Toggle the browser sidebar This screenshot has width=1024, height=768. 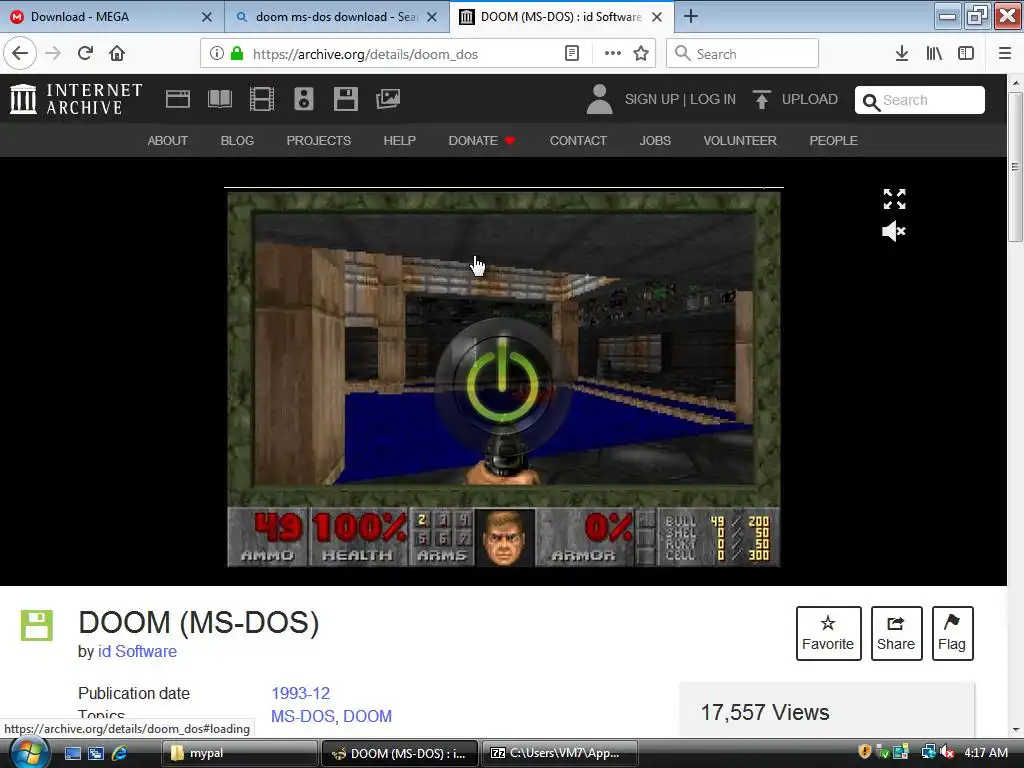coord(966,54)
